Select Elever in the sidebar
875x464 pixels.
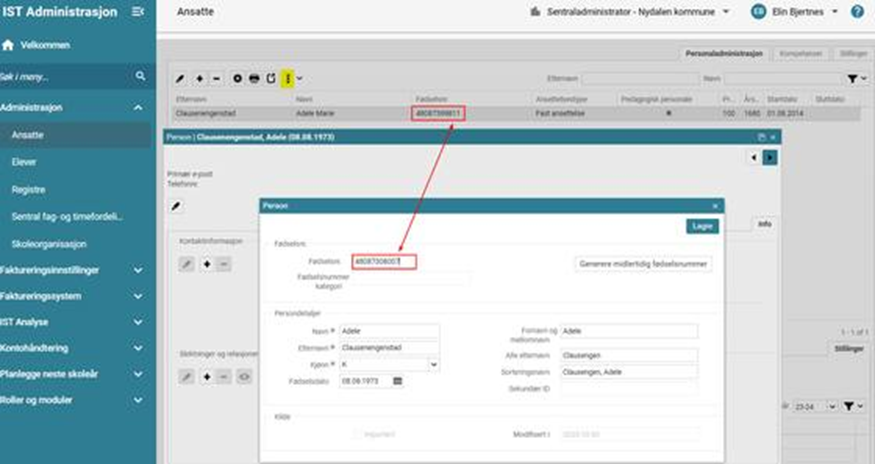tap(26, 161)
